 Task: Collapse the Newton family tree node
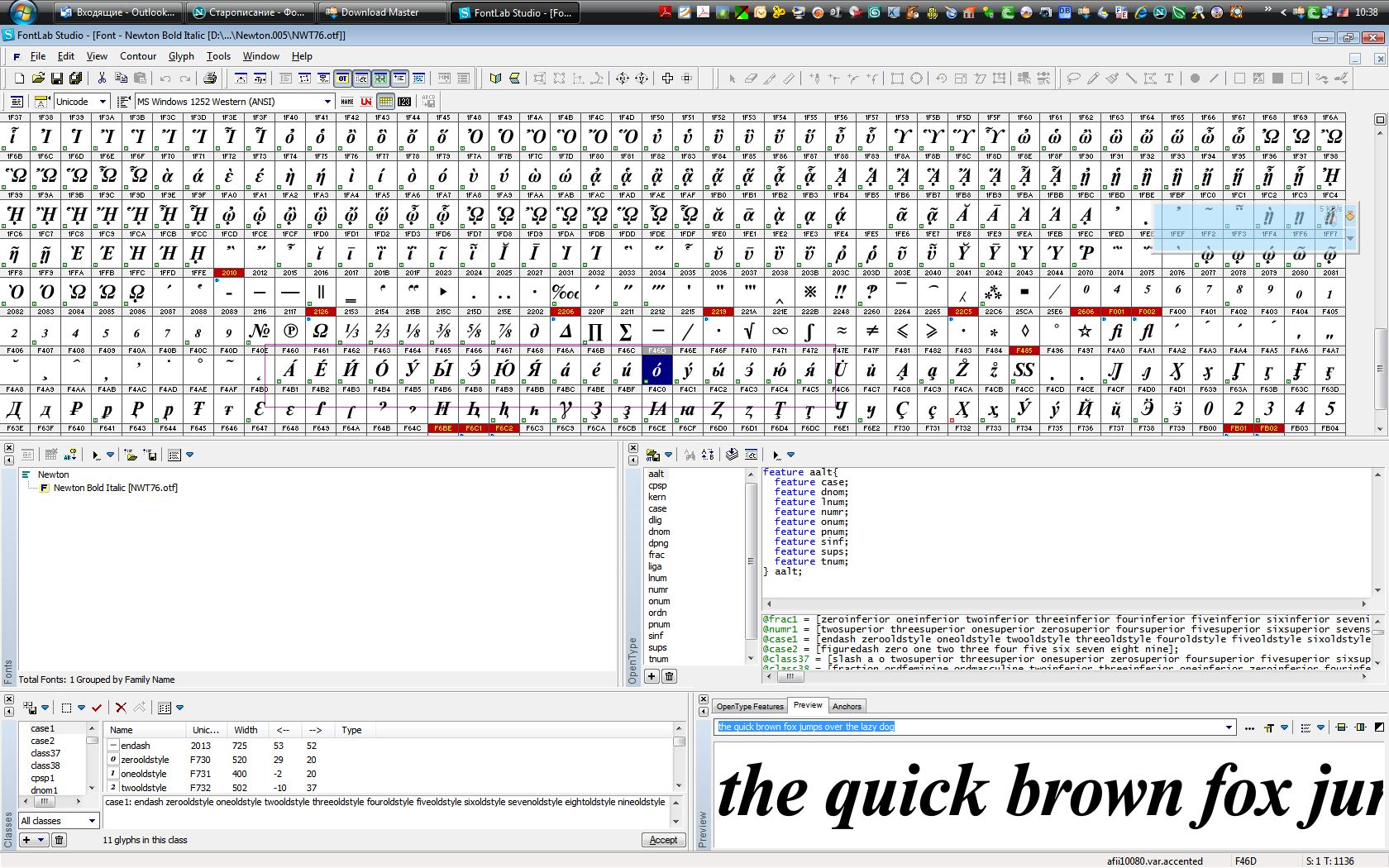pyautogui.click(x=26, y=475)
